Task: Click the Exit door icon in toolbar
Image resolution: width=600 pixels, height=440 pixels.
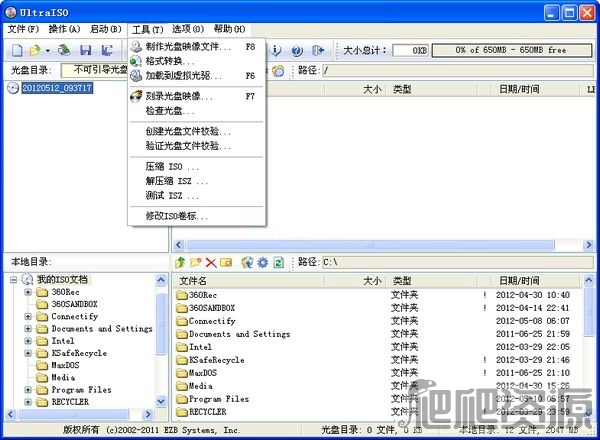Action: click(x=318, y=50)
